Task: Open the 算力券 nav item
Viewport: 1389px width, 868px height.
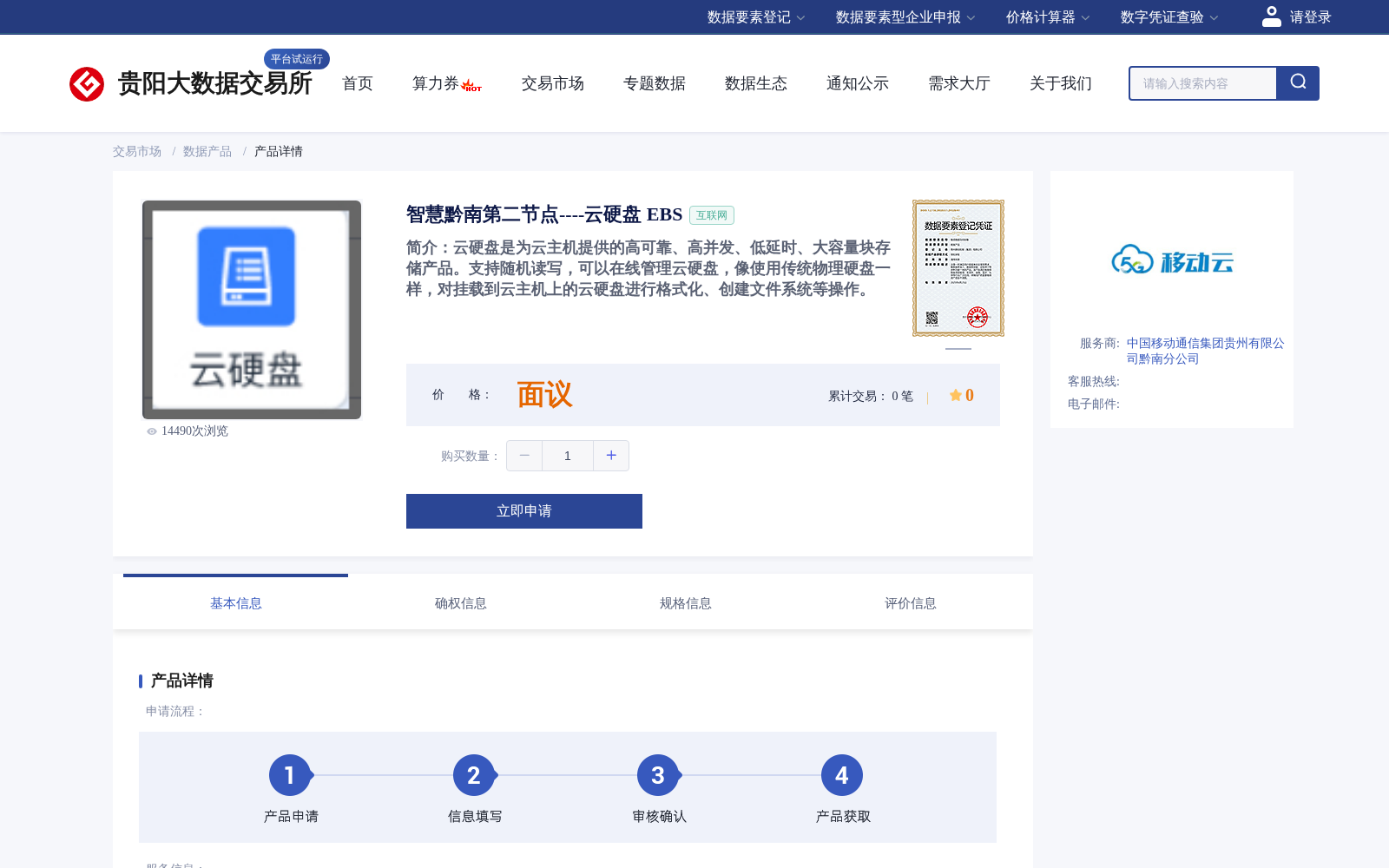Action: click(435, 83)
